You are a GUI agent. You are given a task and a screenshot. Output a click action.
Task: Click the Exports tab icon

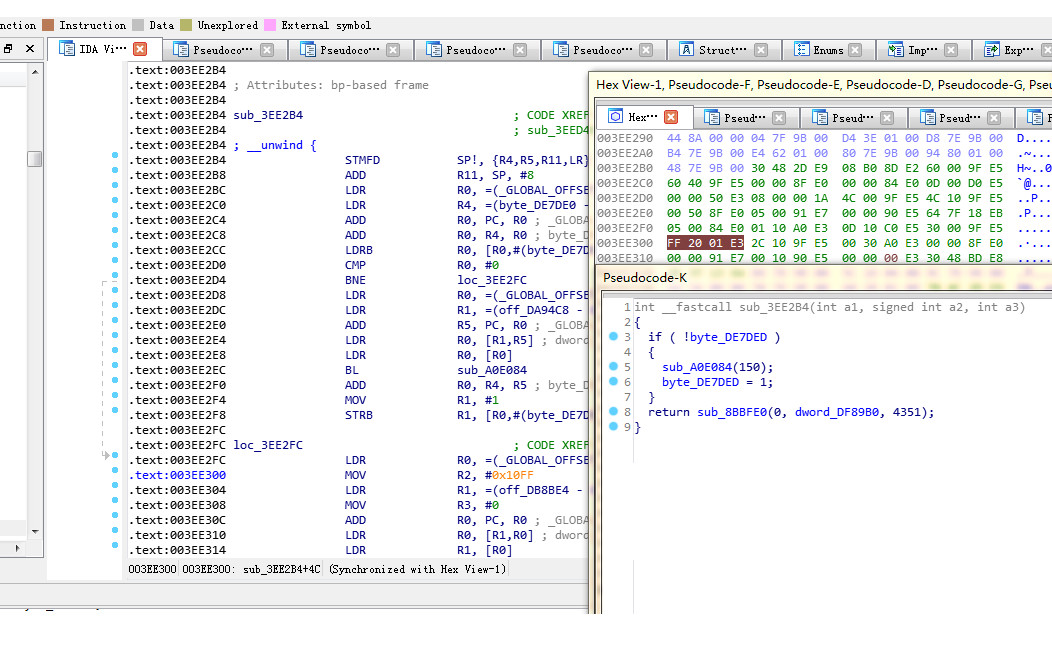pyautogui.click(x=992, y=50)
